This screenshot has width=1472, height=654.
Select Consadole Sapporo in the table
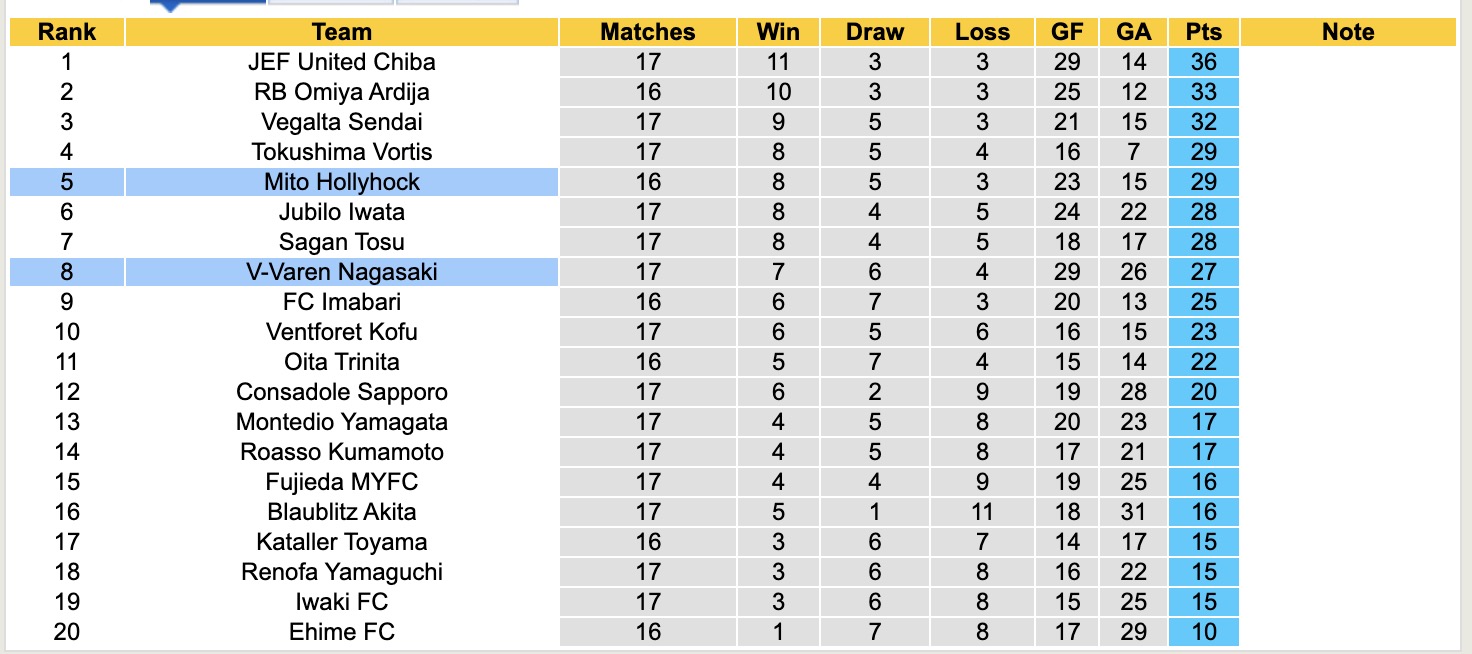click(341, 392)
